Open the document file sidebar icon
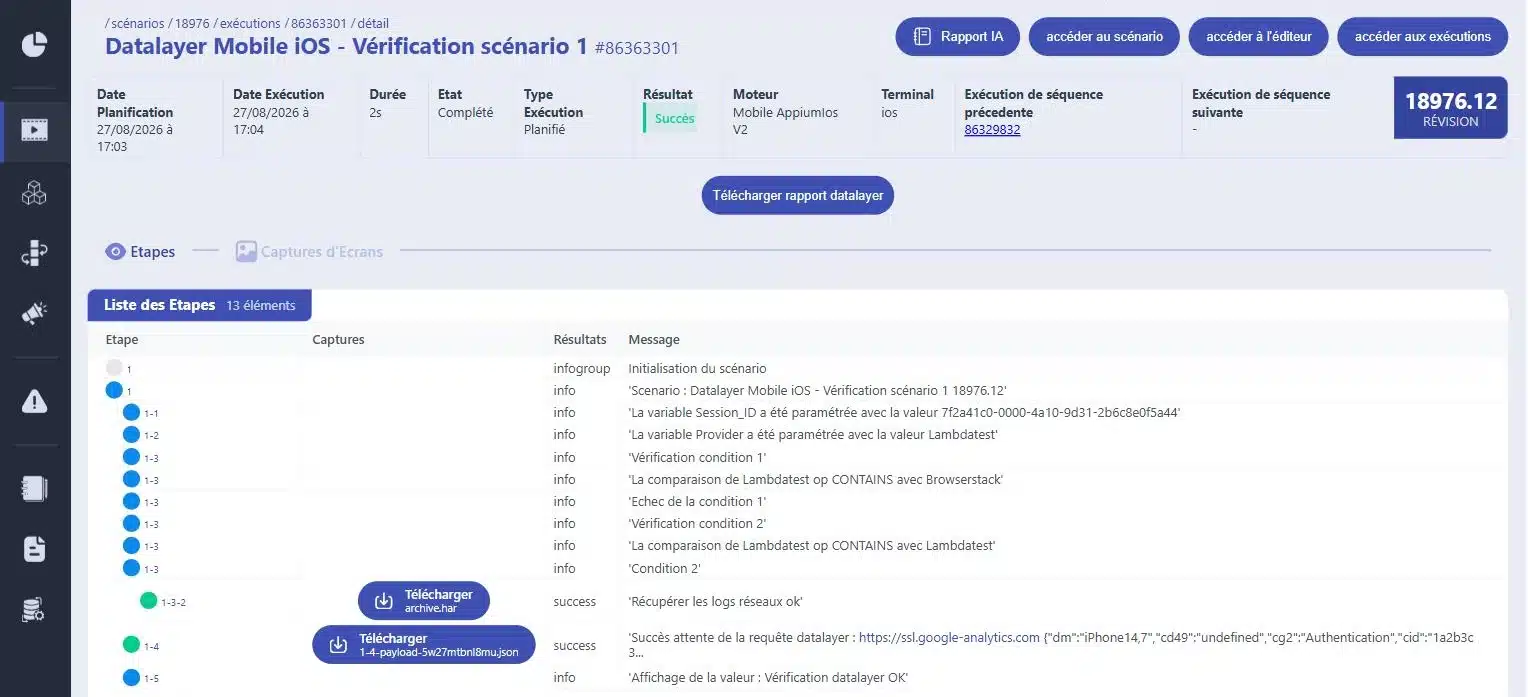 click(35, 549)
